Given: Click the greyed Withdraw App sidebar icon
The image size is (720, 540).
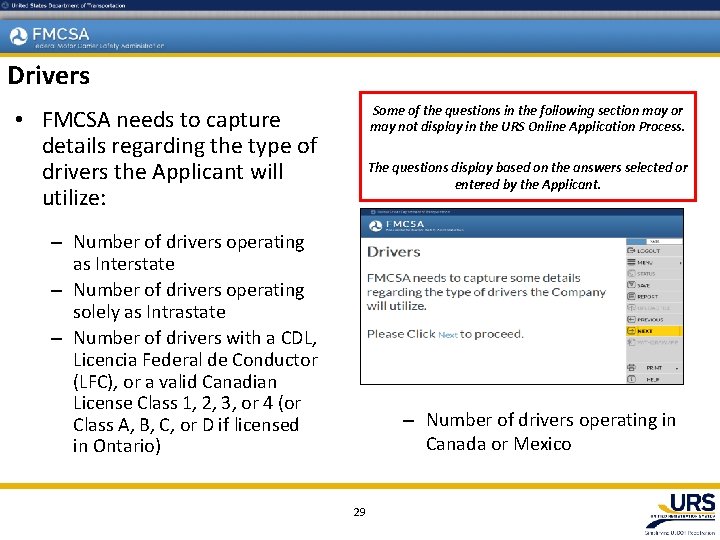Looking at the screenshot, I should 631,342.
